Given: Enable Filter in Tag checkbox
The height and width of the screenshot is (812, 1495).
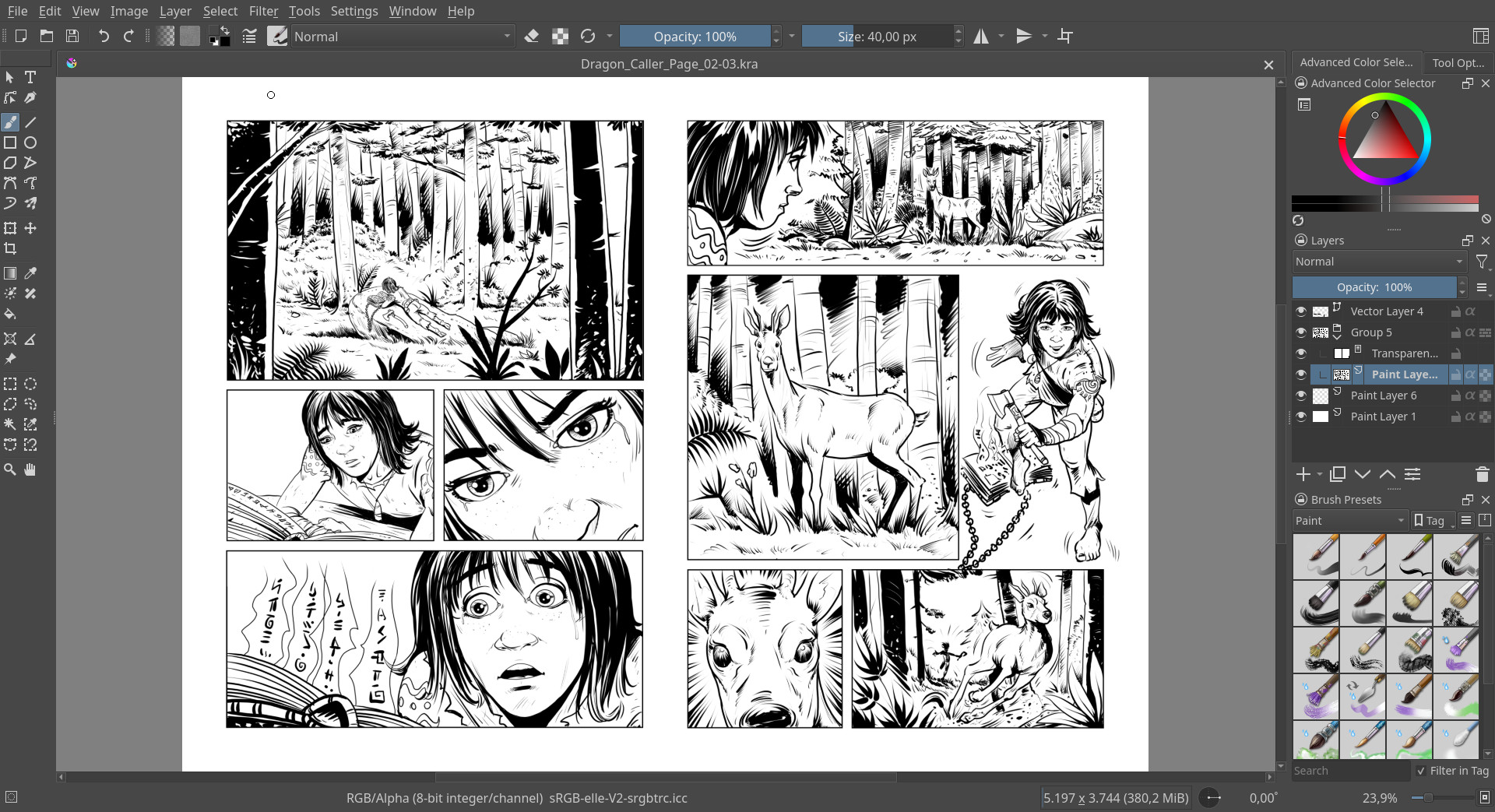Looking at the screenshot, I should pos(1422,771).
